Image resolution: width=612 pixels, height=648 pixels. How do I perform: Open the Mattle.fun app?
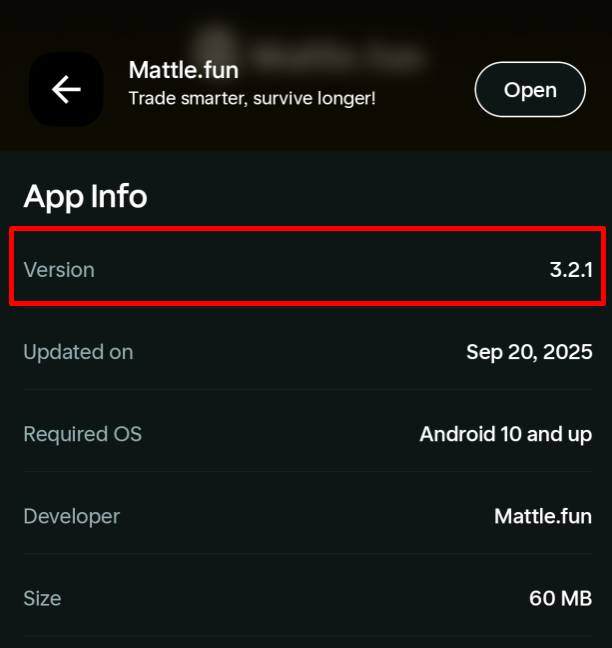530,89
